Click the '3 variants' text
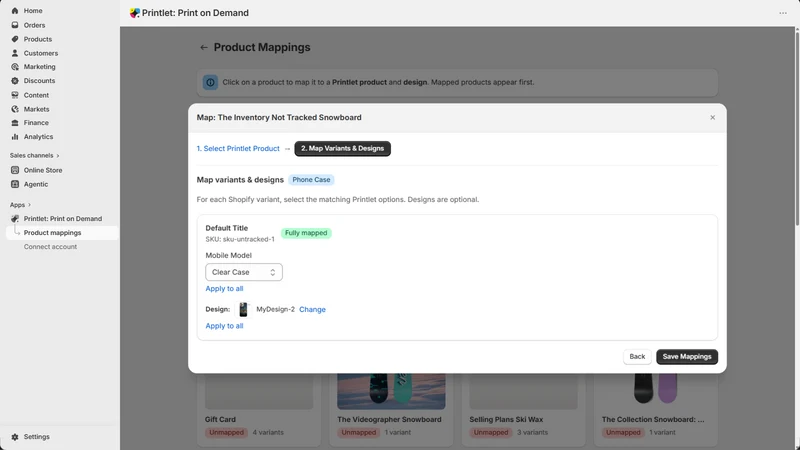 click(x=532, y=432)
